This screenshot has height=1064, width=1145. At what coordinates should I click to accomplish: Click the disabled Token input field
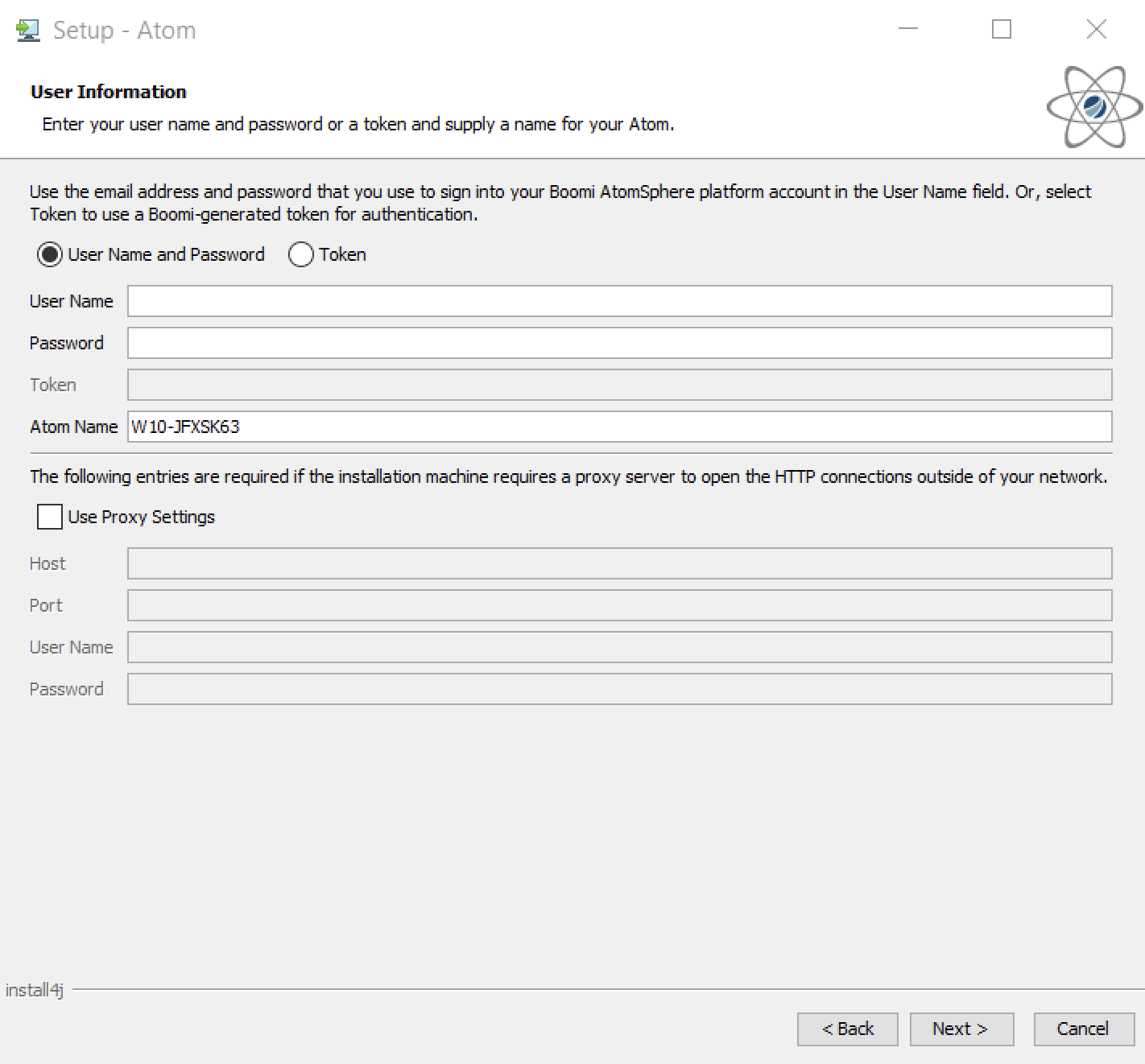pos(620,385)
